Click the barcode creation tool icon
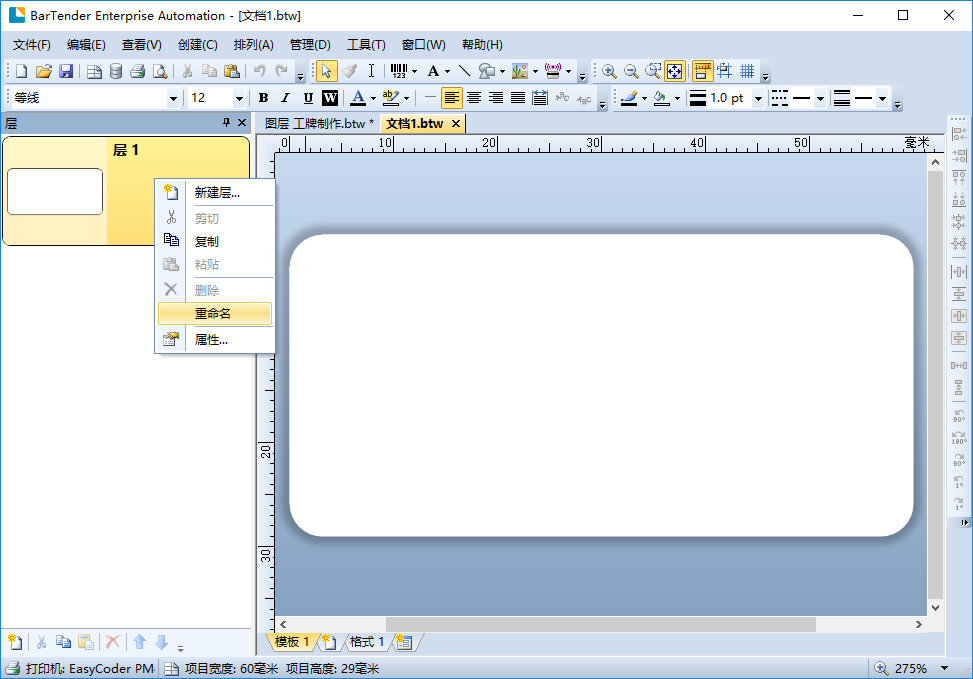This screenshot has width=973, height=679. [x=398, y=71]
